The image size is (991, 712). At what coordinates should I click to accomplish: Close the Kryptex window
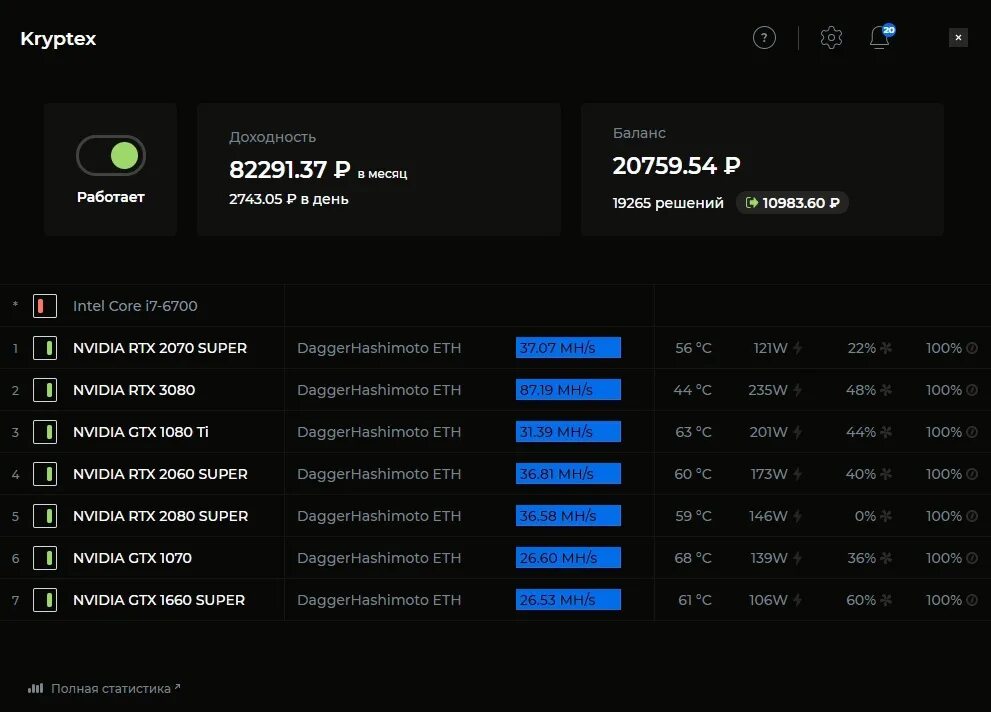pyautogui.click(x=958, y=38)
